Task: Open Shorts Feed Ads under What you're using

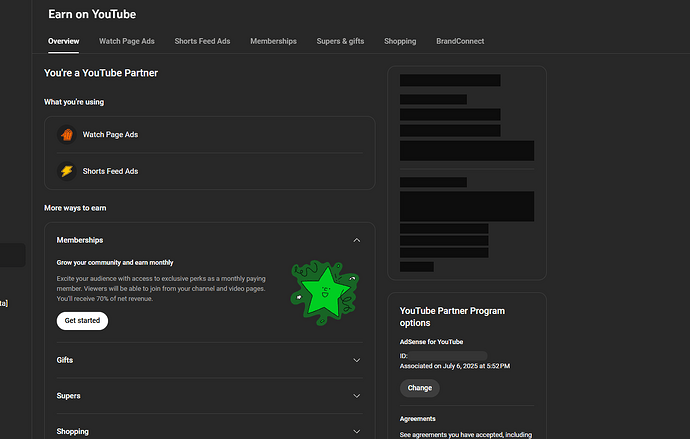Action: click(x=110, y=171)
